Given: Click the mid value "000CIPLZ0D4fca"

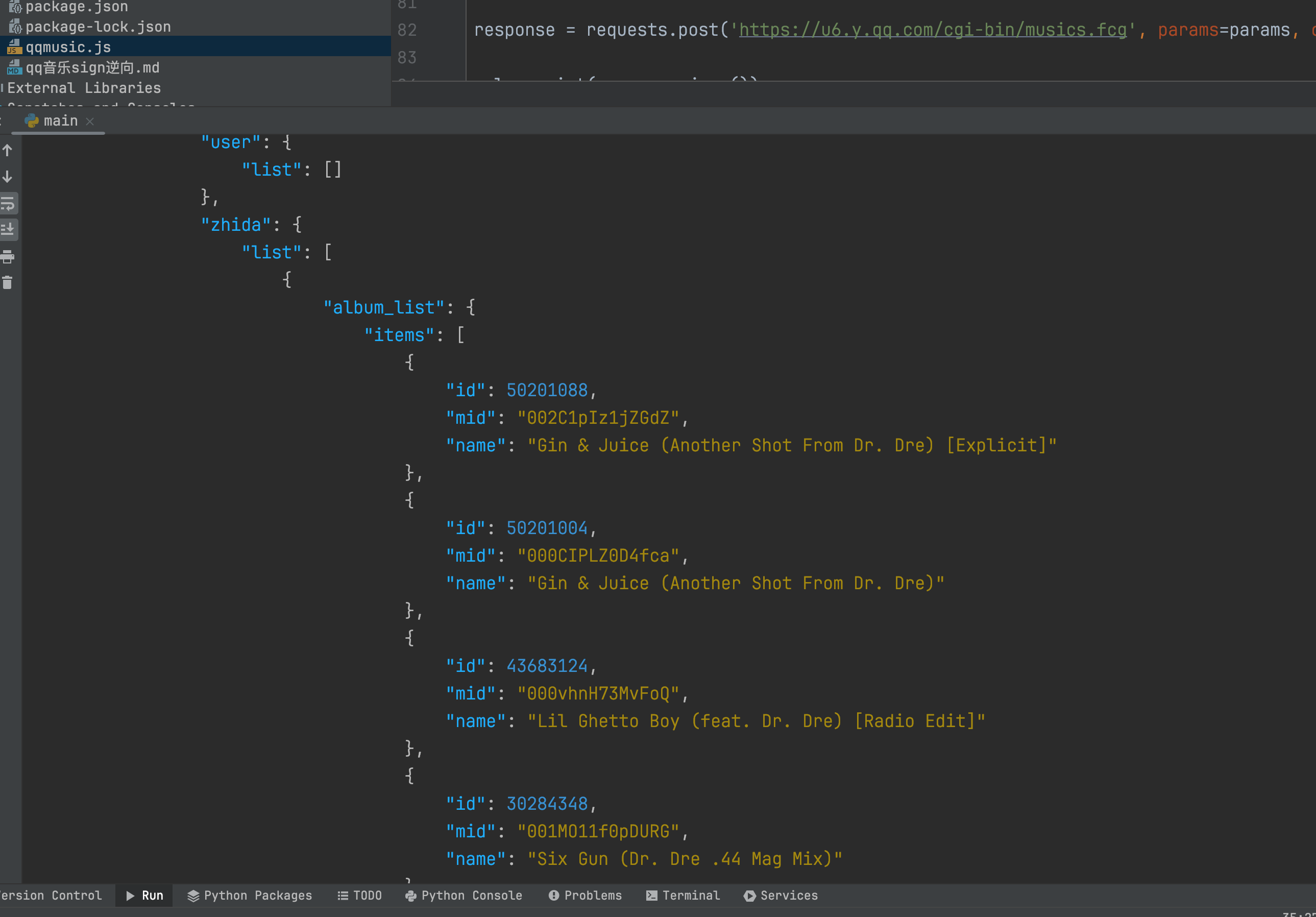Looking at the screenshot, I should [598, 556].
